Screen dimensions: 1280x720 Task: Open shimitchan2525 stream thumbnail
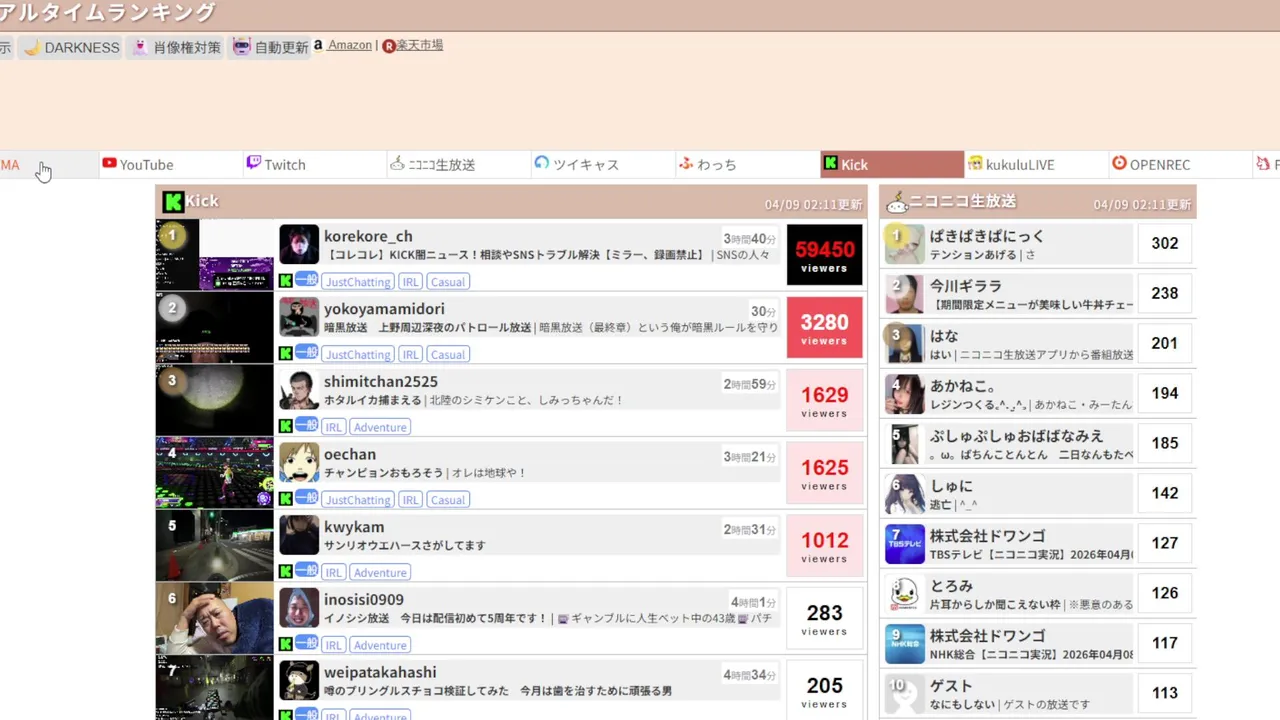215,400
